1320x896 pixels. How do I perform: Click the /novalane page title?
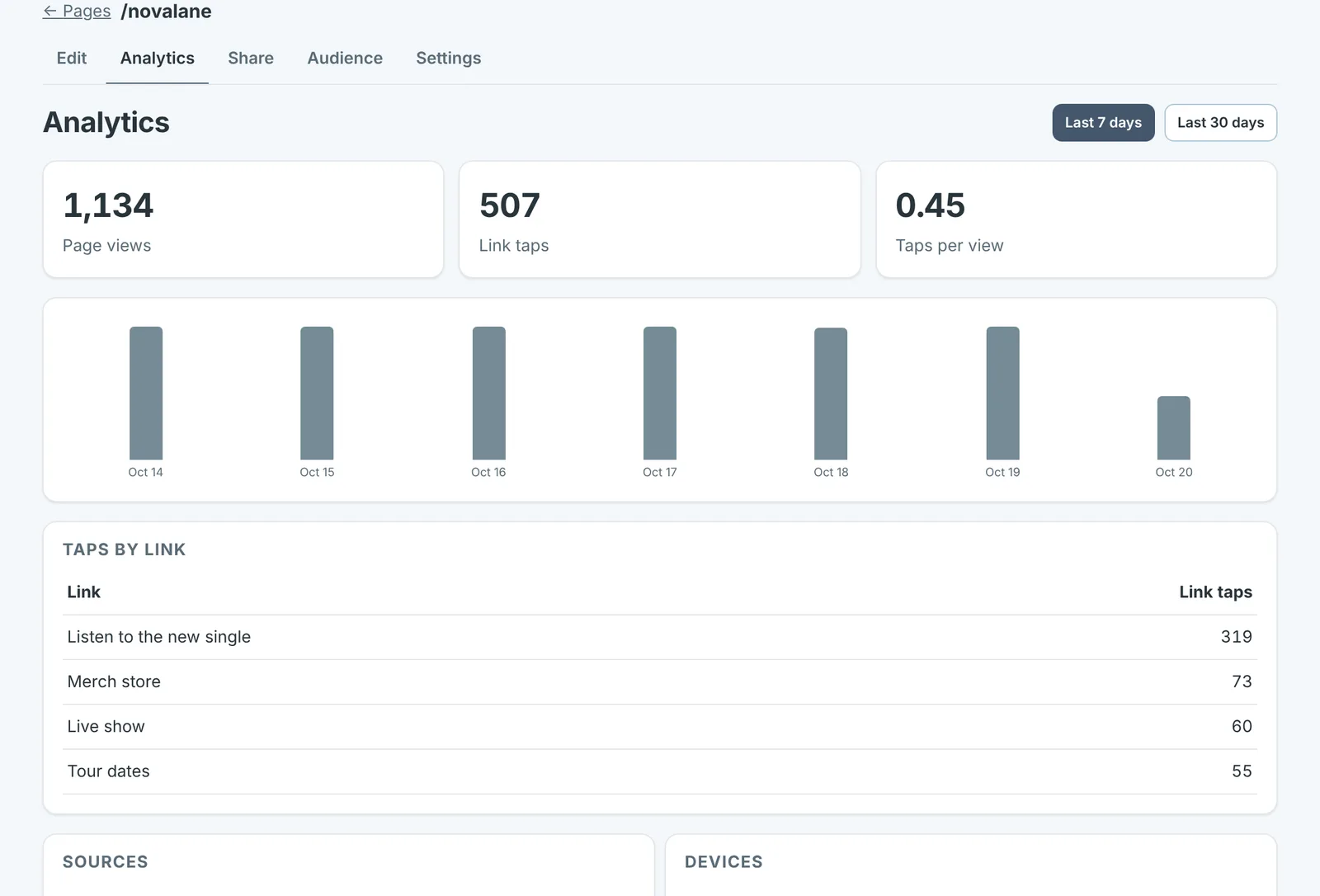pos(166,11)
